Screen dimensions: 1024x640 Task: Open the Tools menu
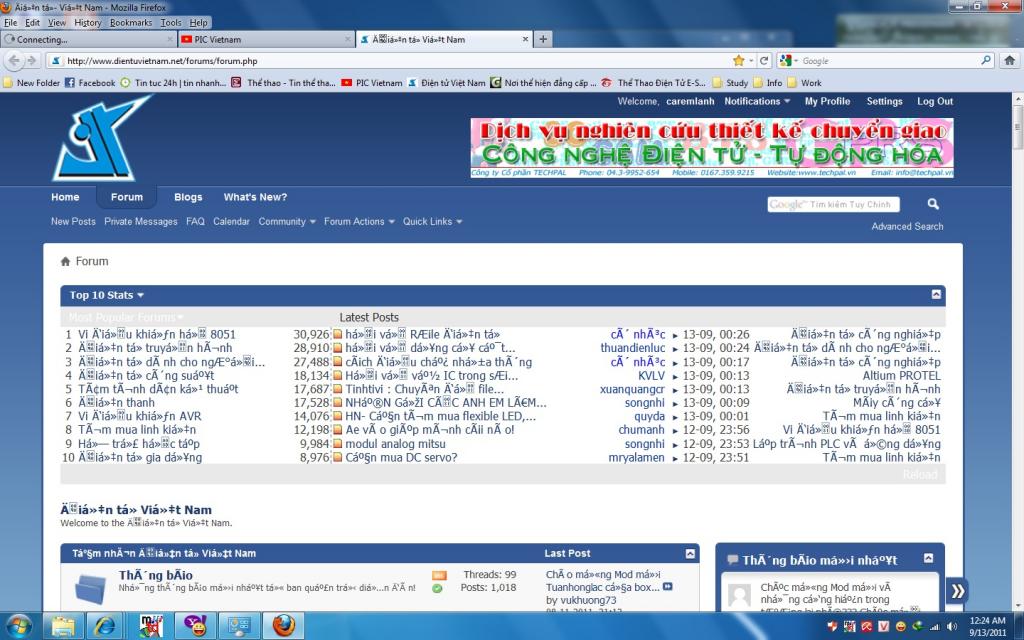click(x=171, y=22)
